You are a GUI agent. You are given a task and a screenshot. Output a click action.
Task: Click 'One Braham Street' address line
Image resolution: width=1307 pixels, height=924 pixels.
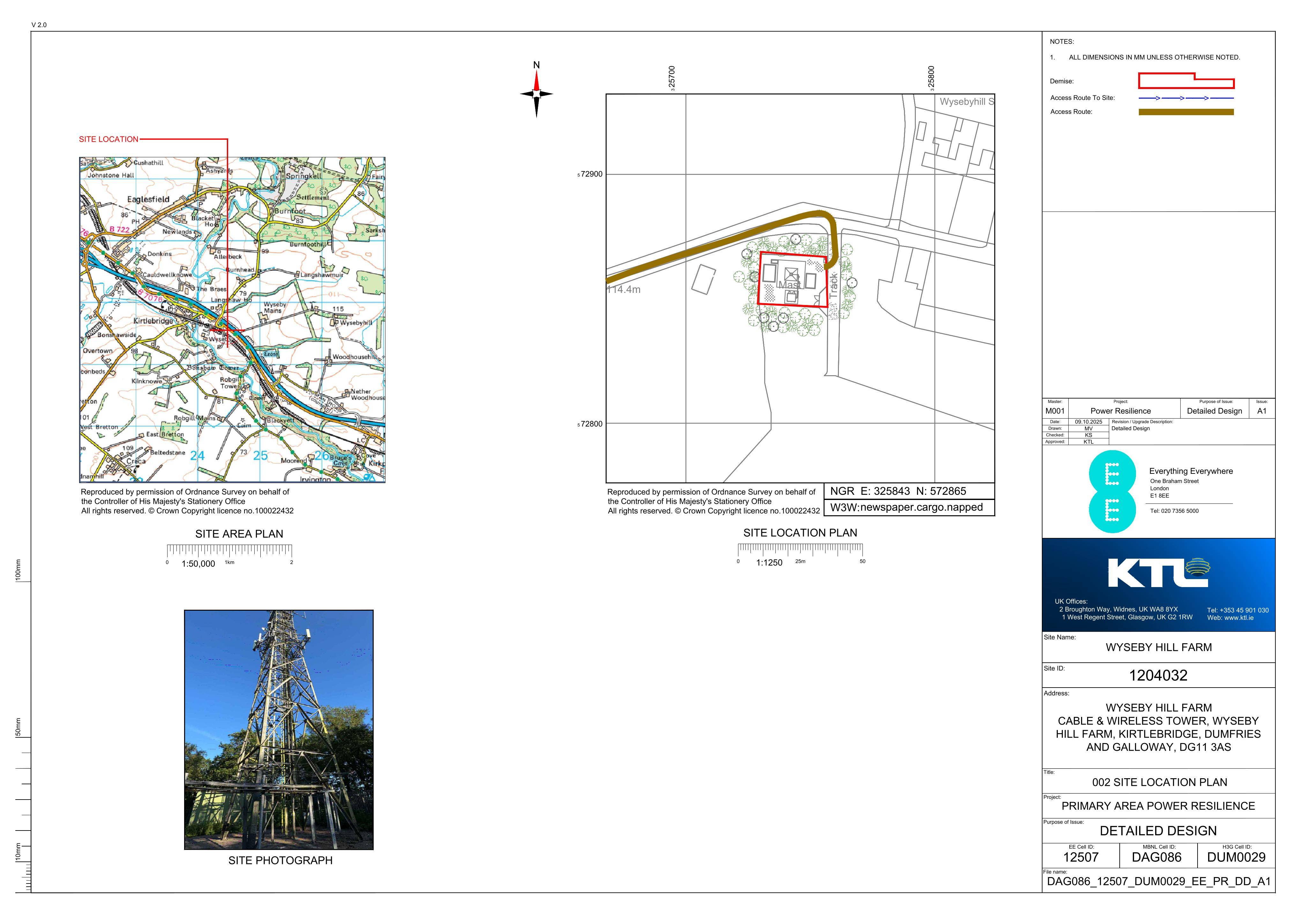click(x=1174, y=482)
